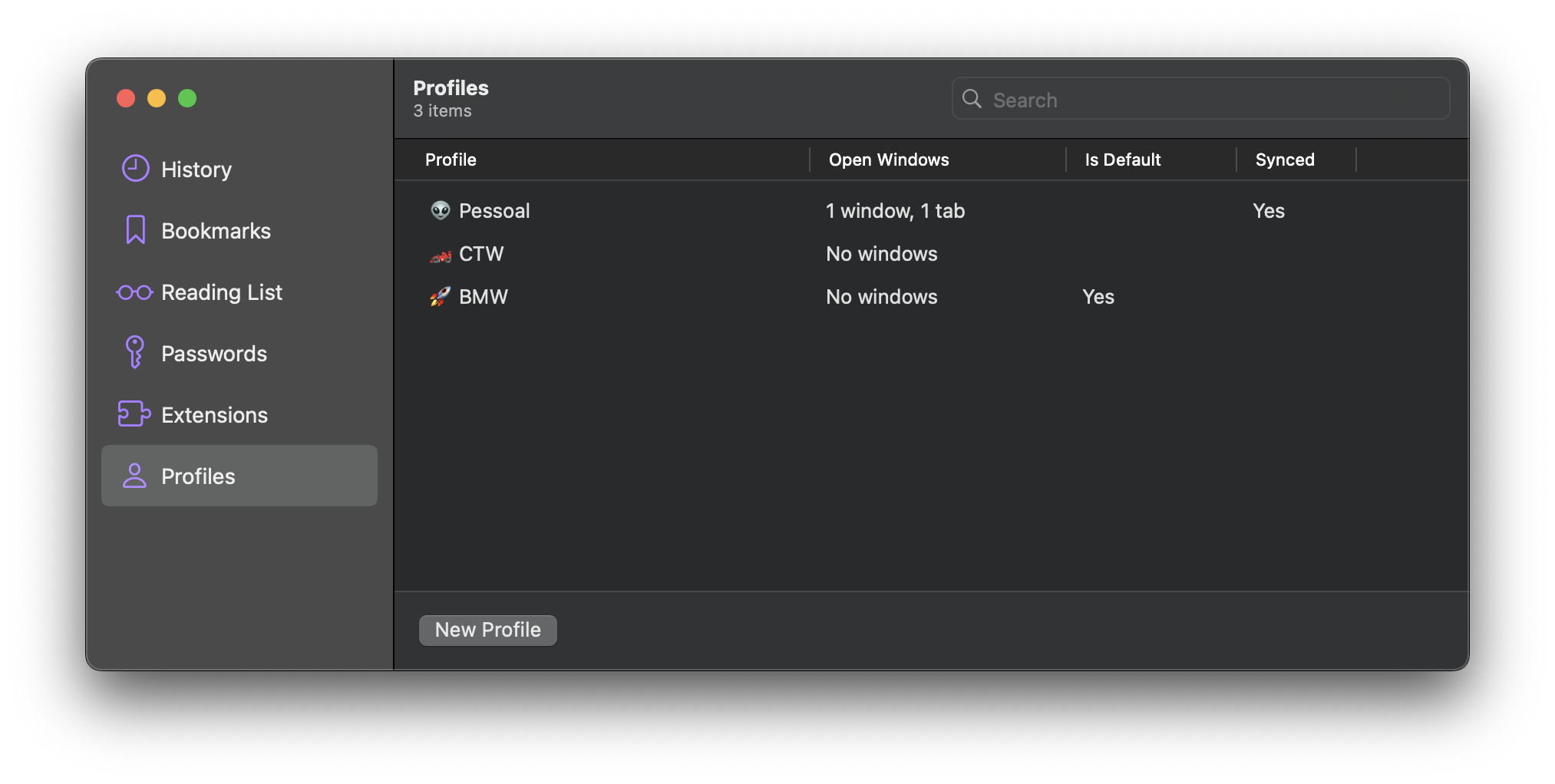
Task: Click the Reading List glasses icon
Action: (134, 292)
